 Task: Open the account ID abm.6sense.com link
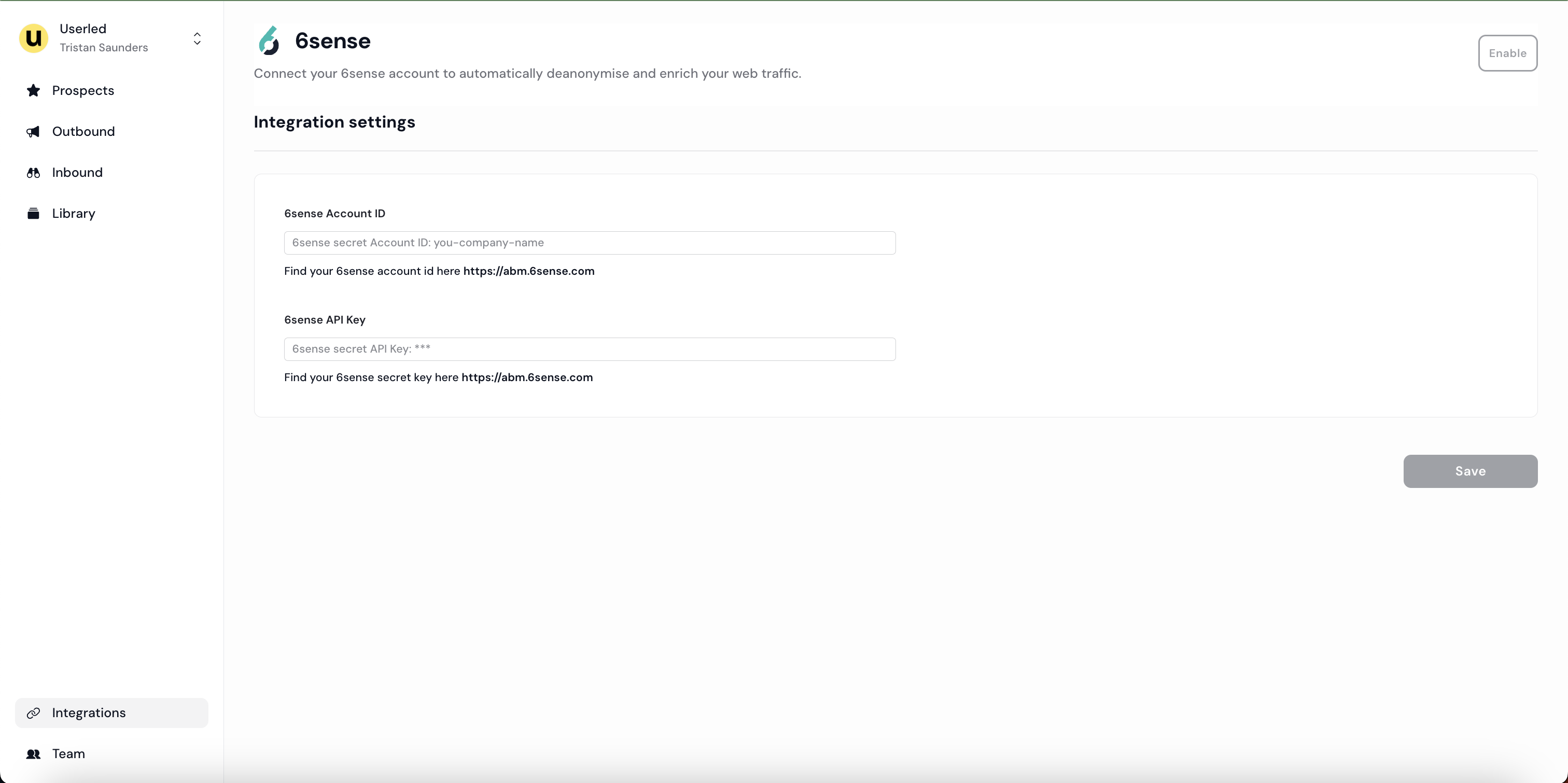pos(528,272)
